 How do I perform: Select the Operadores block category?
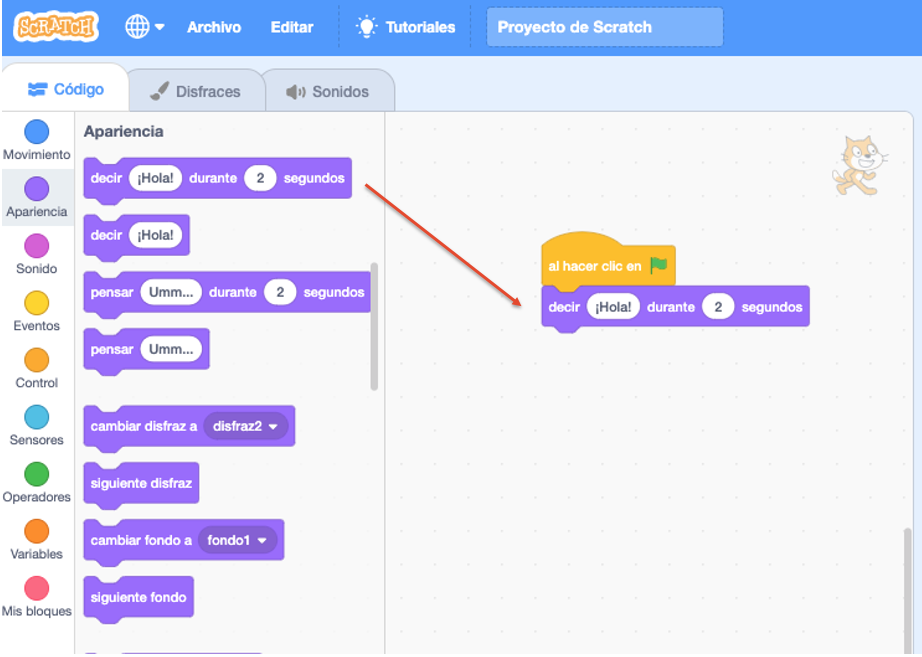tap(36, 482)
